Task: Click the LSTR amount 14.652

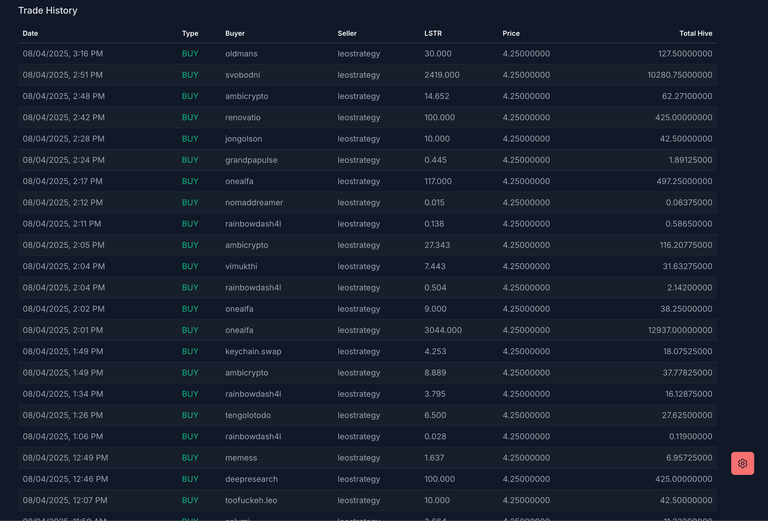Action: coord(436,96)
